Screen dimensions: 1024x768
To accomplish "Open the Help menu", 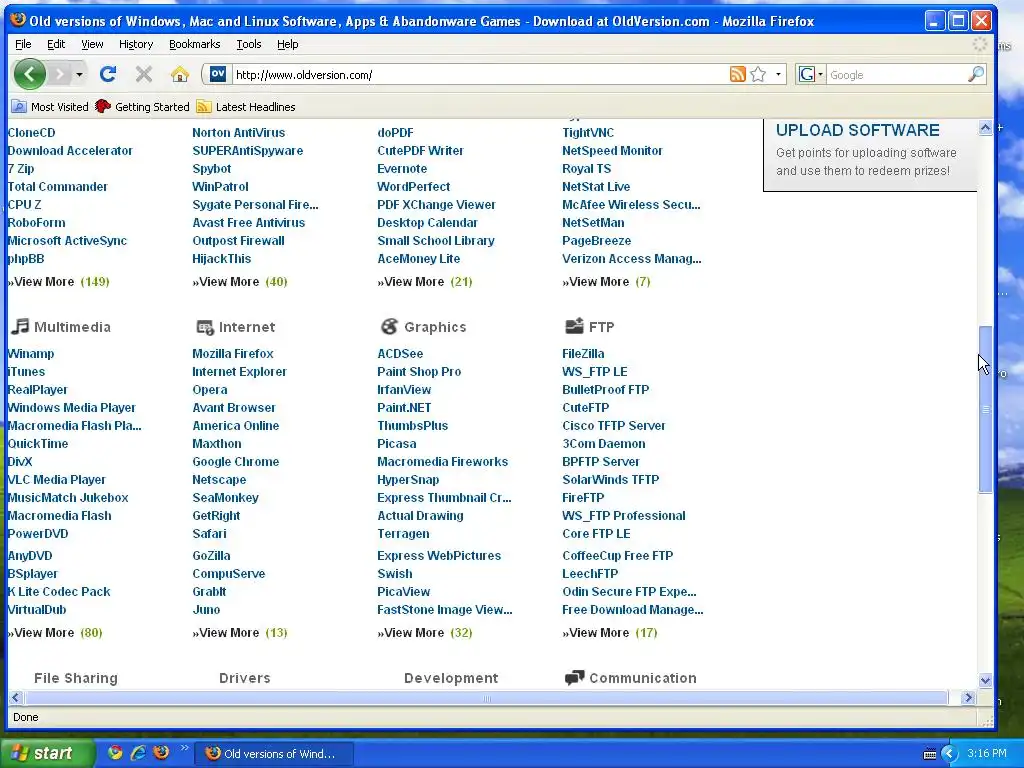I will (x=287, y=44).
